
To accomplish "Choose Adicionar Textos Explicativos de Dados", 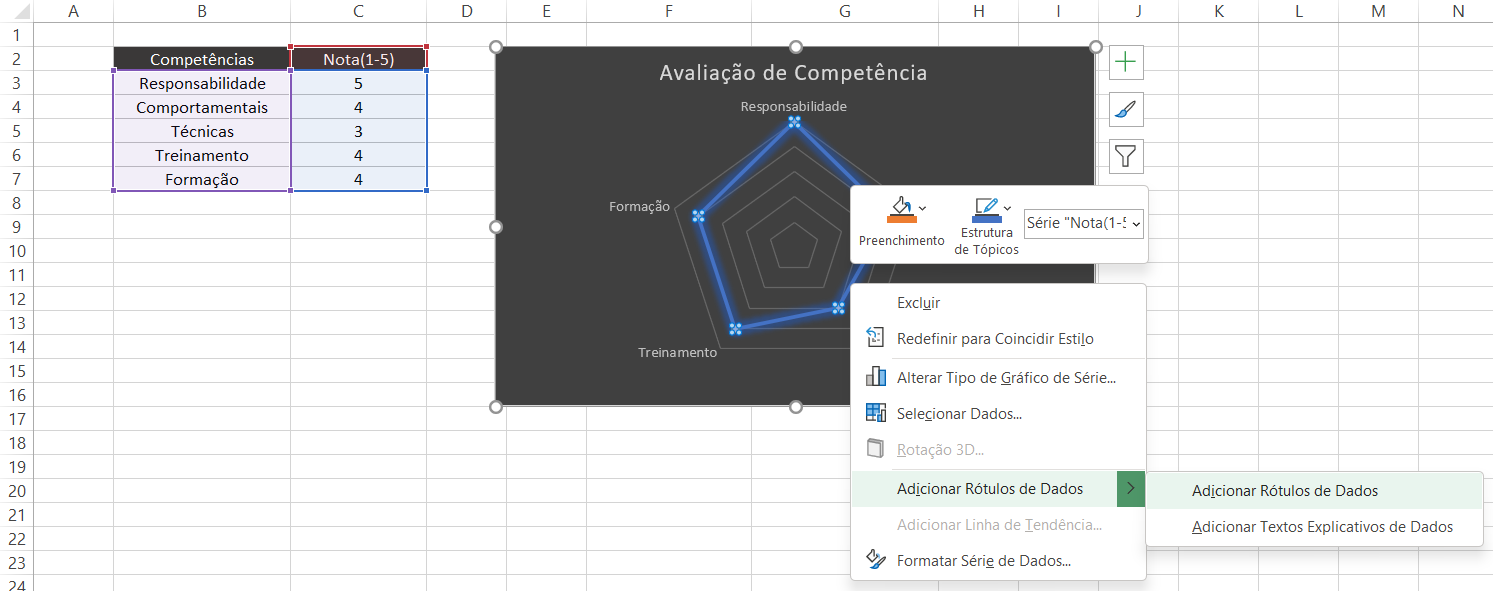I will click(1322, 526).
